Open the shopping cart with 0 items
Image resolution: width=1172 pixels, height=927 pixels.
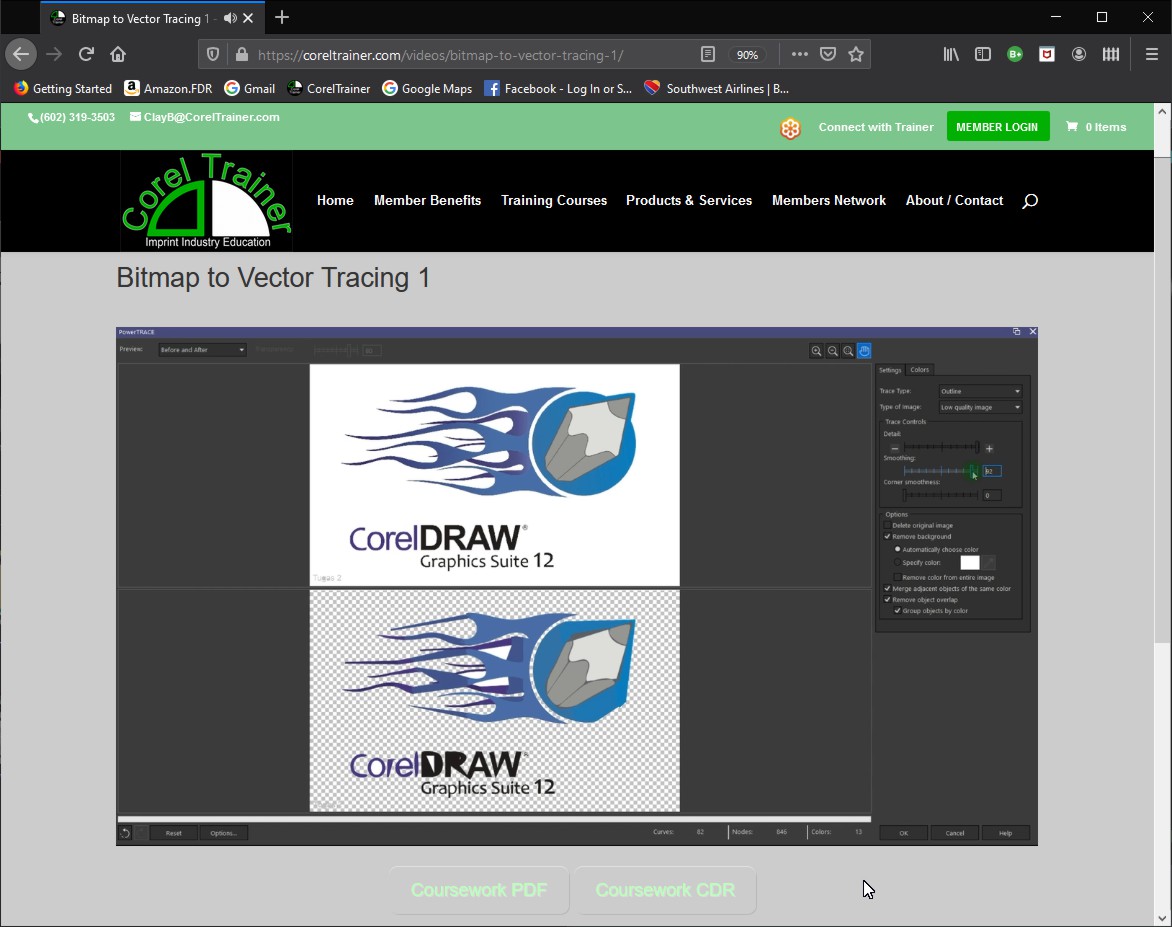point(1096,127)
